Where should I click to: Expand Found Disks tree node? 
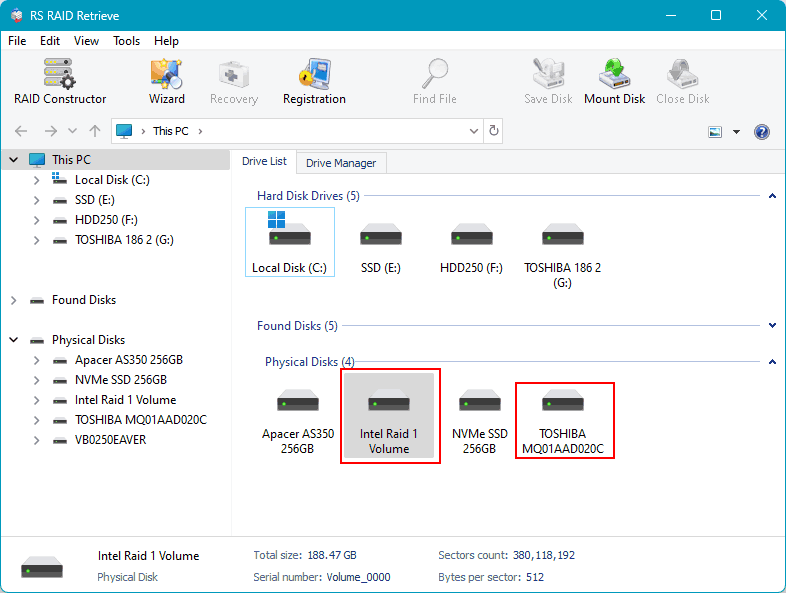14,300
